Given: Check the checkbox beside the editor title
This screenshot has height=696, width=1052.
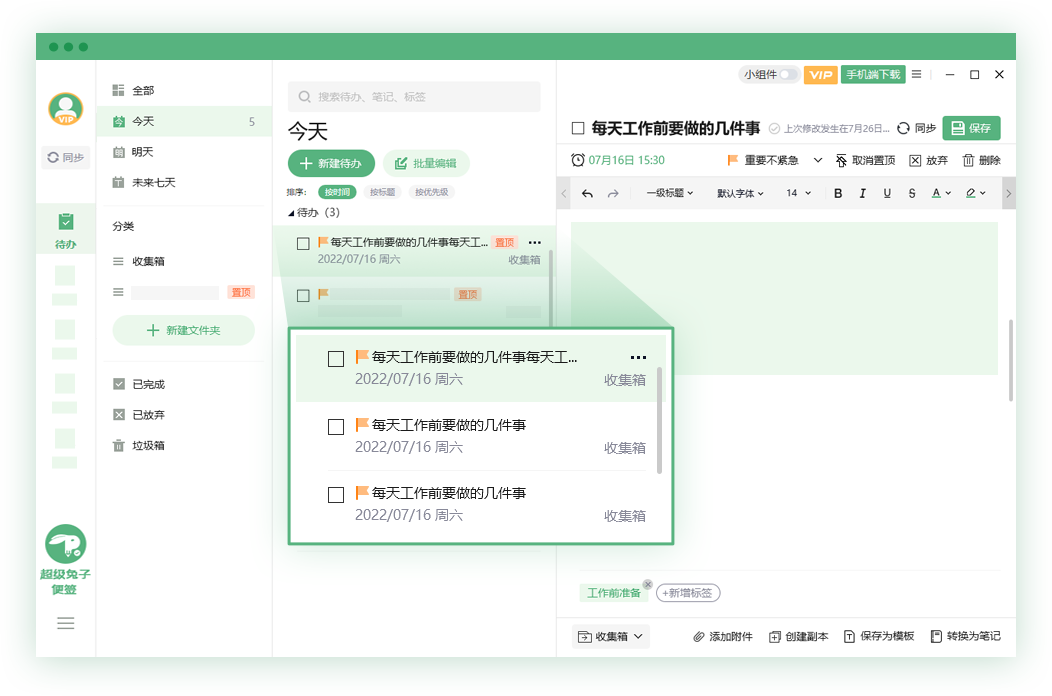Looking at the screenshot, I should point(578,128).
